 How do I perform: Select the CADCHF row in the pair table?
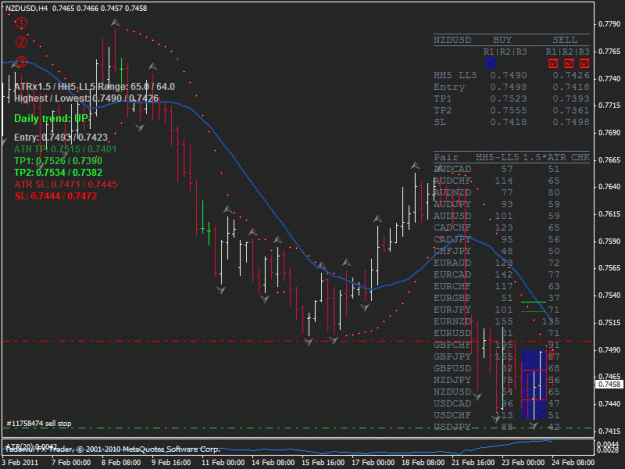(497, 228)
